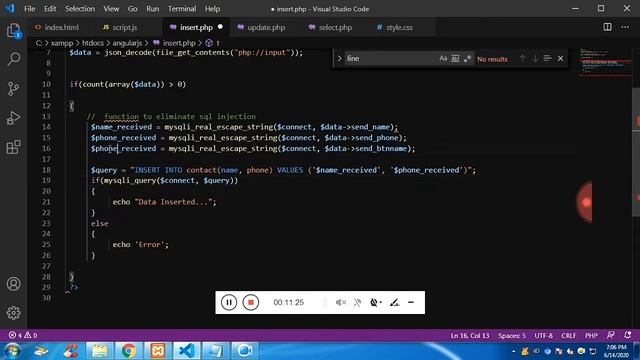Viewport: 640px width, 360px height.
Task: Open errors and warnings status item
Action: pos(23,335)
